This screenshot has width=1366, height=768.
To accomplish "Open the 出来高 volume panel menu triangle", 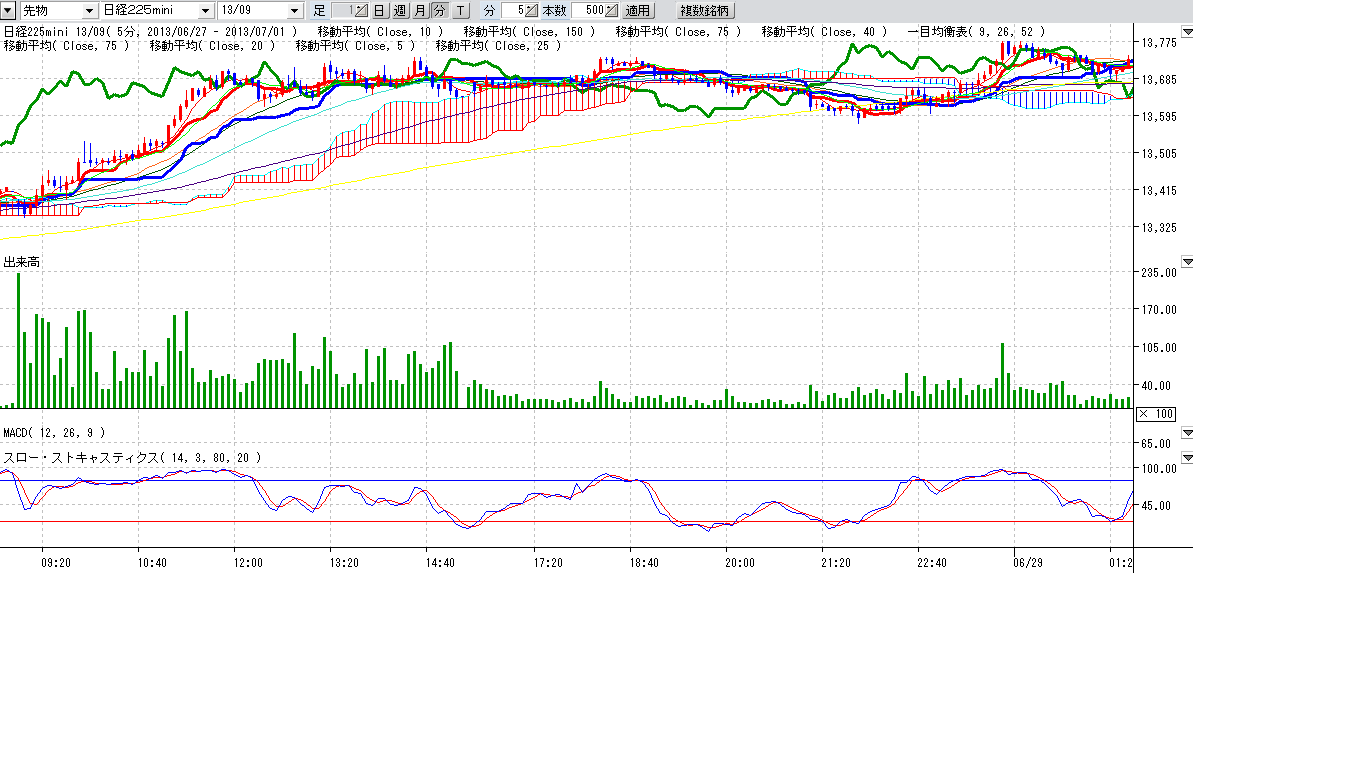I will (1188, 262).
